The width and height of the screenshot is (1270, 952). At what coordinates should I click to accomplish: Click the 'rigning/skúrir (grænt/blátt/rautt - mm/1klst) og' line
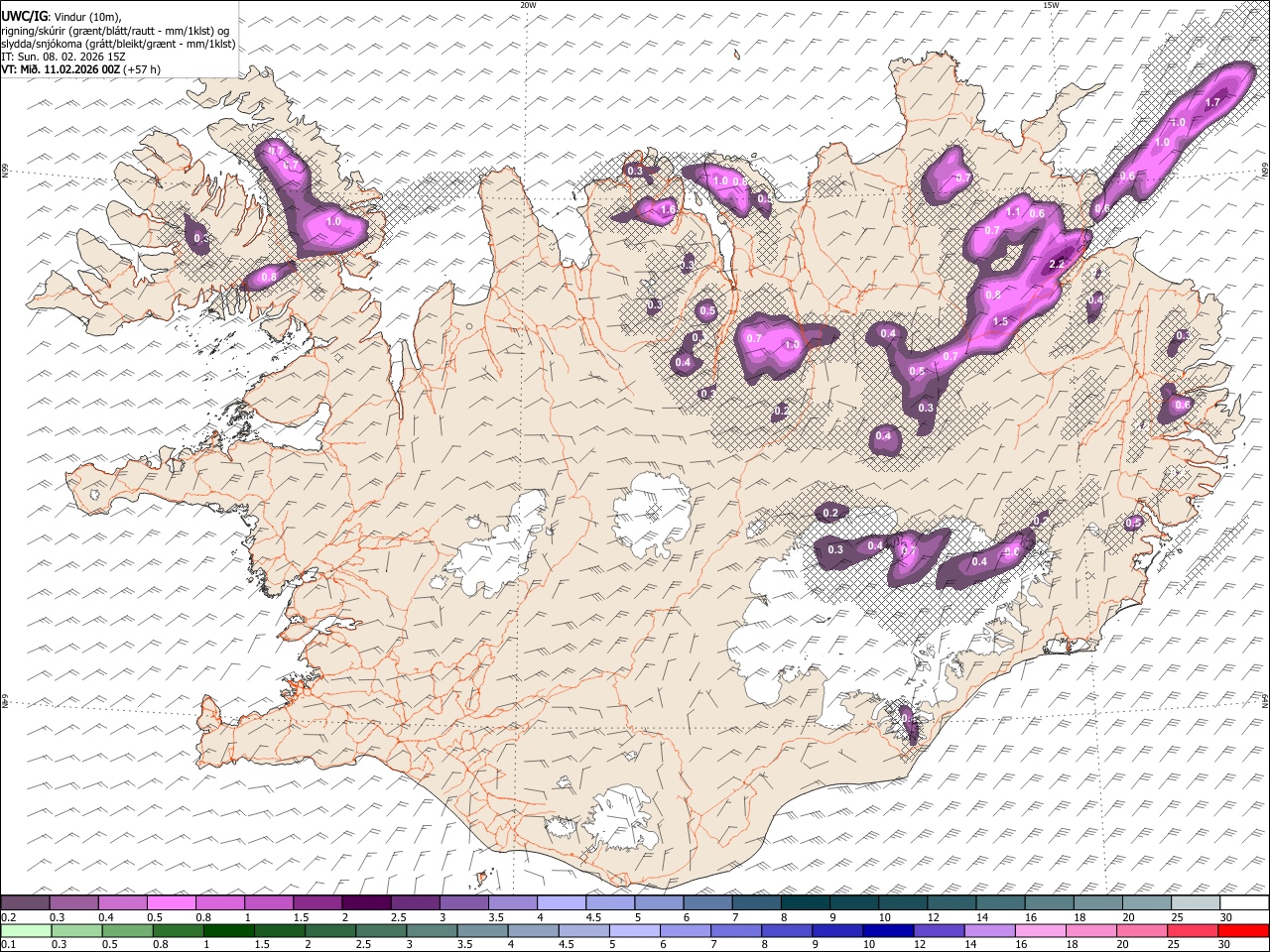(116, 31)
